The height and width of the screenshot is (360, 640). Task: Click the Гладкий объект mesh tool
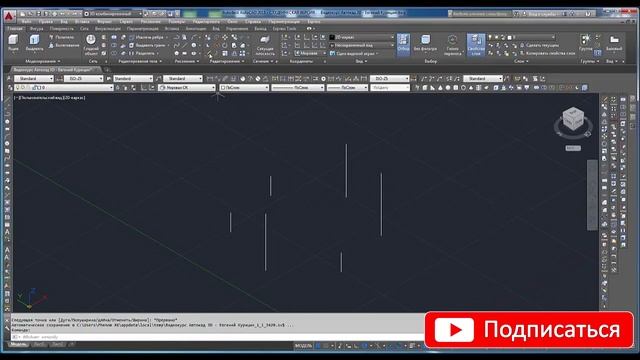point(91,44)
